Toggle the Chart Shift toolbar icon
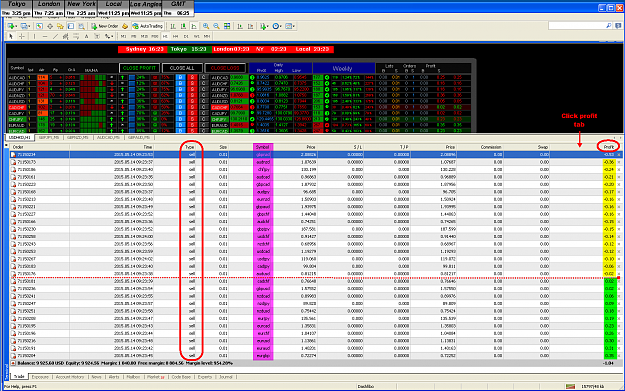This screenshot has height=391, width=625. 250,26
